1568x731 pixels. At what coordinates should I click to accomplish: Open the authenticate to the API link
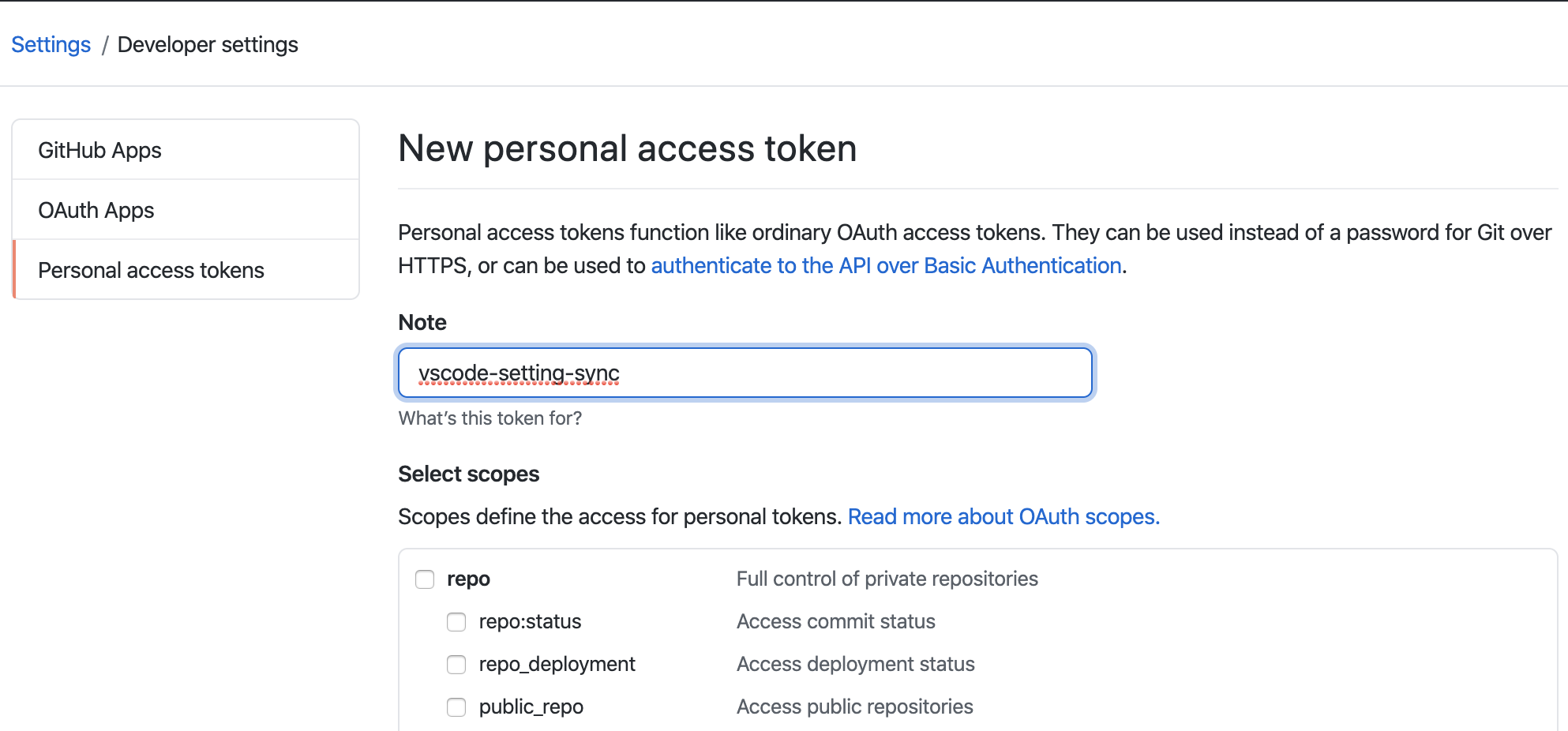point(886,265)
